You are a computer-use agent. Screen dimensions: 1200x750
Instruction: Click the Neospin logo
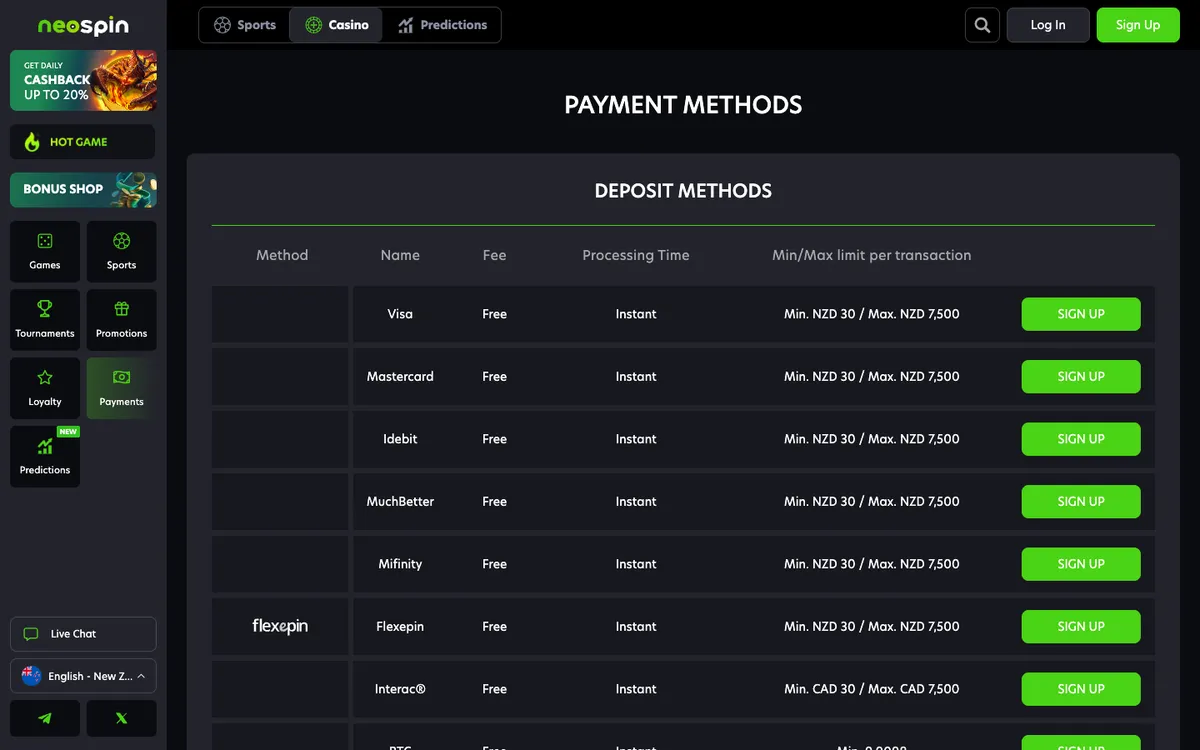(83, 26)
